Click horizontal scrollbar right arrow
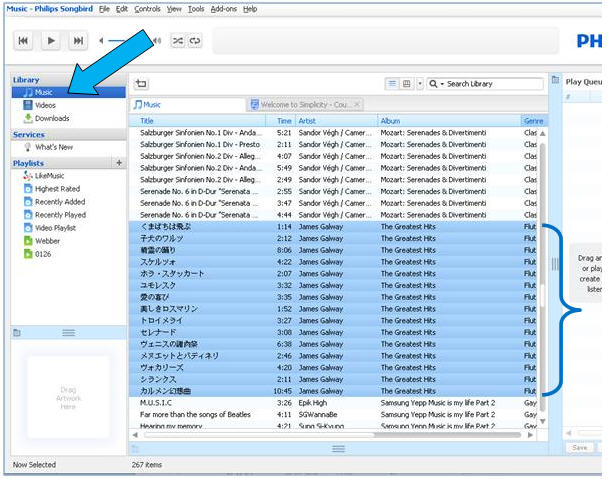This screenshot has width=608, height=479. [x=530, y=435]
